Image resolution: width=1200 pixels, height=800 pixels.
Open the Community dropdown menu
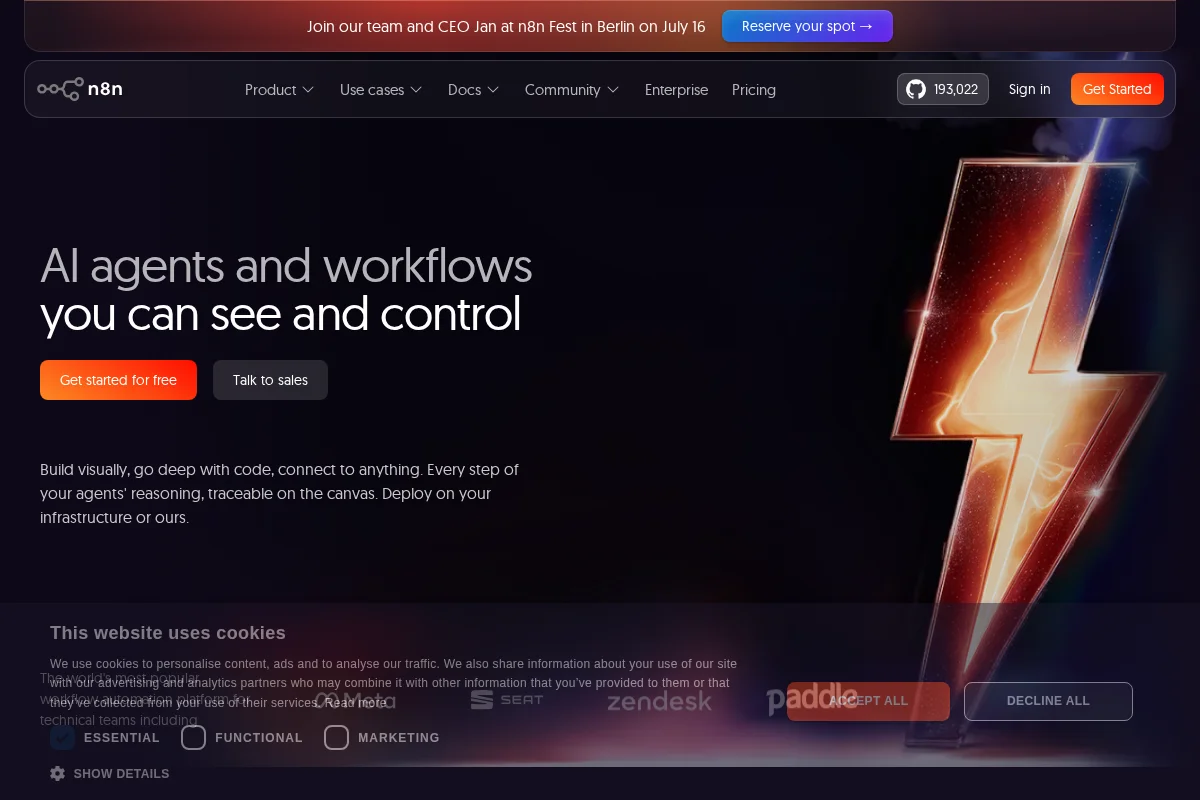coord(572,90)
